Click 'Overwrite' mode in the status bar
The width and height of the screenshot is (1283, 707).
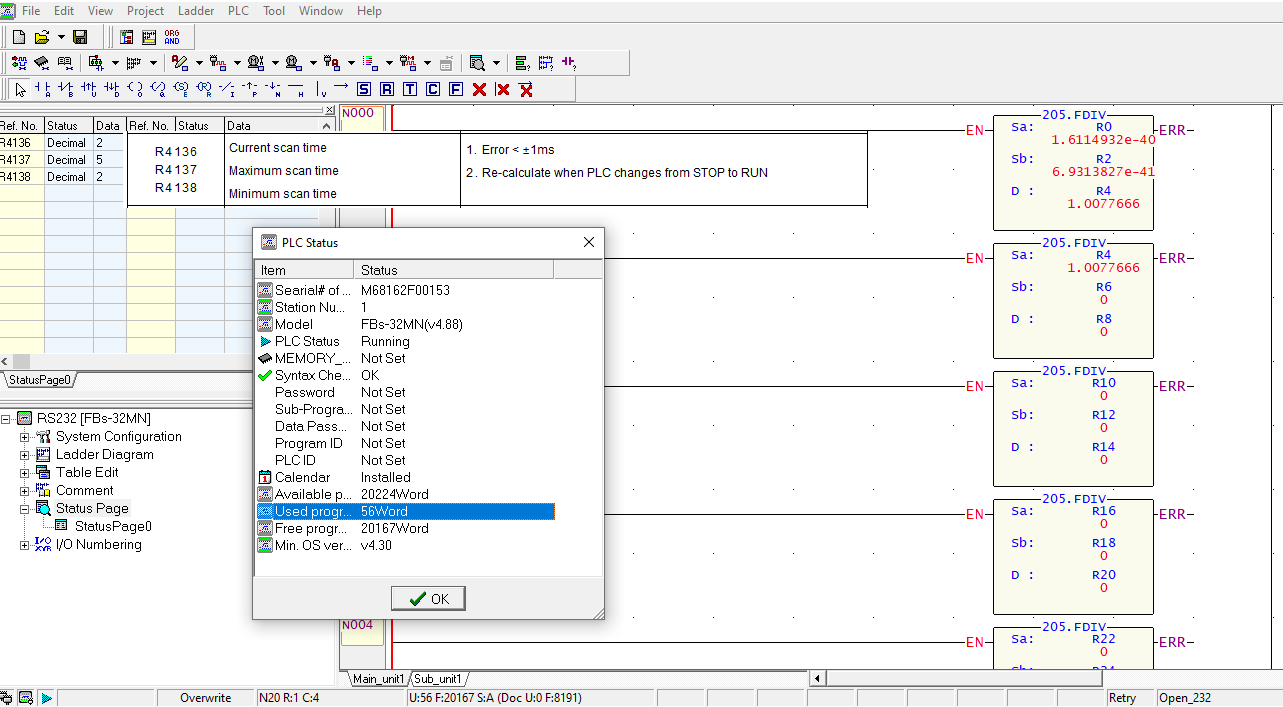point(206,698)
